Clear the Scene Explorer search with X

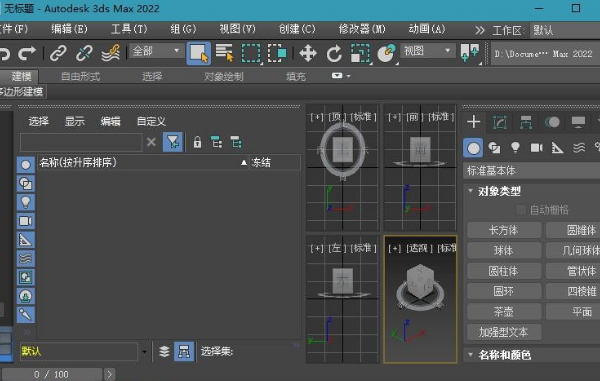[151, 142]
